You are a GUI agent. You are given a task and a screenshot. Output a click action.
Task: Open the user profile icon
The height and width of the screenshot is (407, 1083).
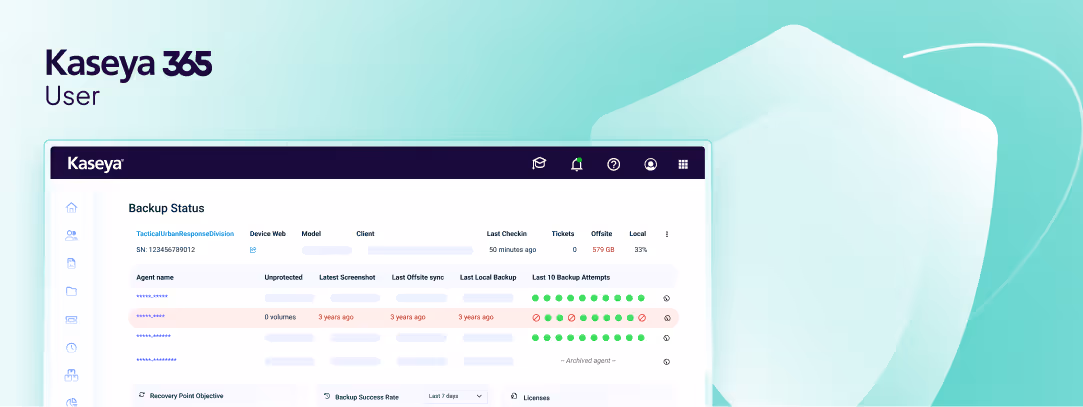[650, 164]
